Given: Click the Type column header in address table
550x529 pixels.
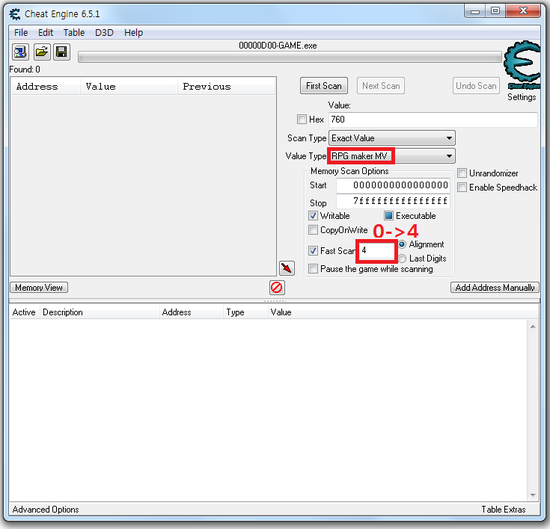Looking at the screenshot, I should pos(245,312).
